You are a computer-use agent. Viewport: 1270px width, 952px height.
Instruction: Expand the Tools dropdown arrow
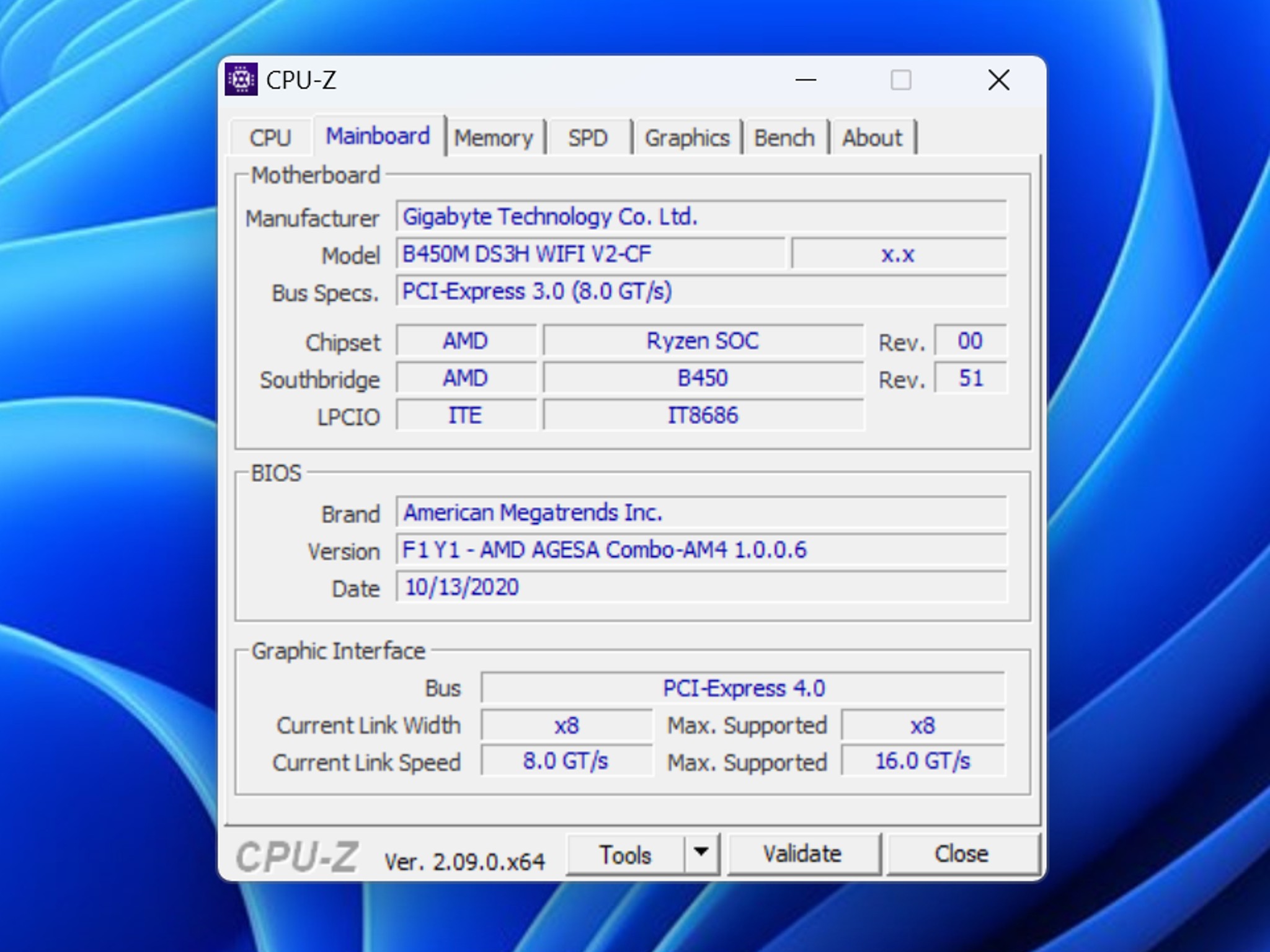coord(701,853)
